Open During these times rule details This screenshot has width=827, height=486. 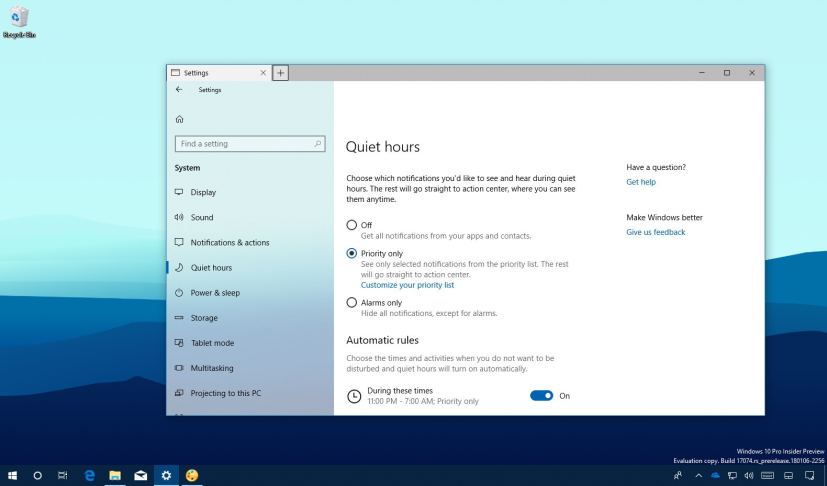click(423, 396)
